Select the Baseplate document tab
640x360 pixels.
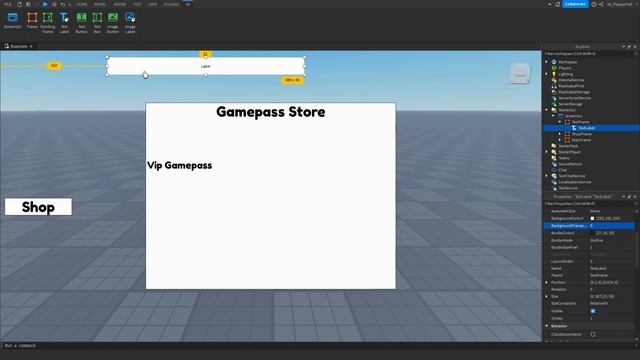coord(18,47)
